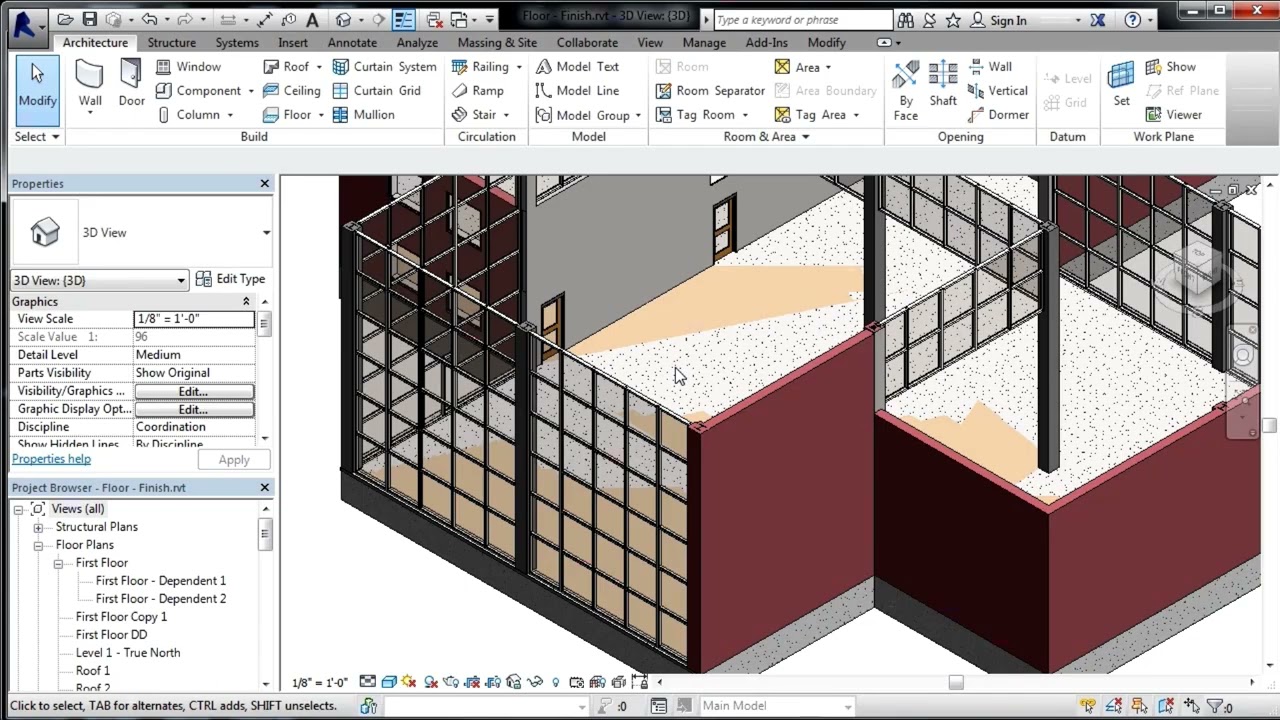Viewport: 1280px width, 720px height.
Task: Open First Floor - Dependent 1 view
Action: [161, 581]
